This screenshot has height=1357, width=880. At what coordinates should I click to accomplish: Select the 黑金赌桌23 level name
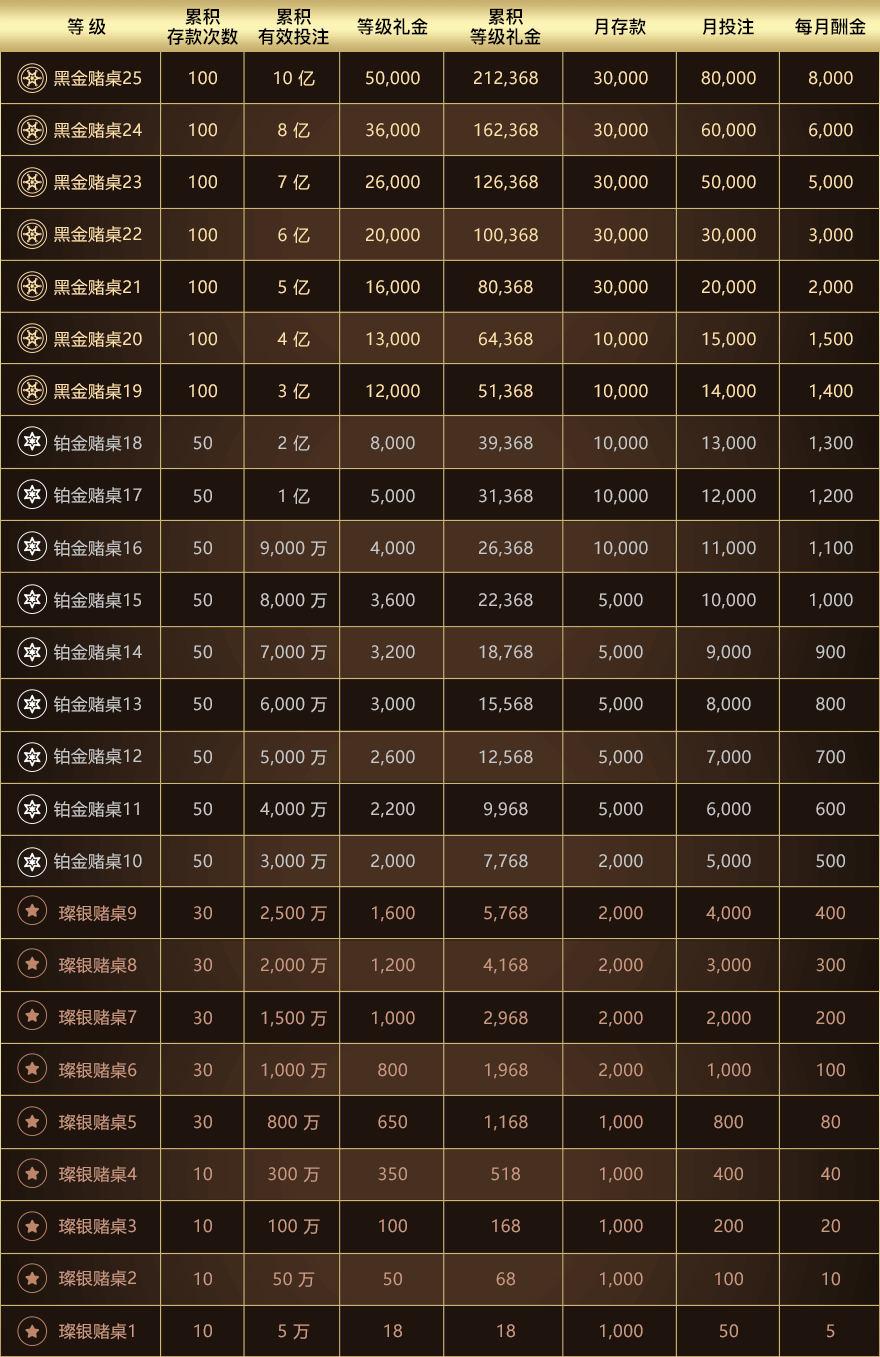click(x=98, y=182)
